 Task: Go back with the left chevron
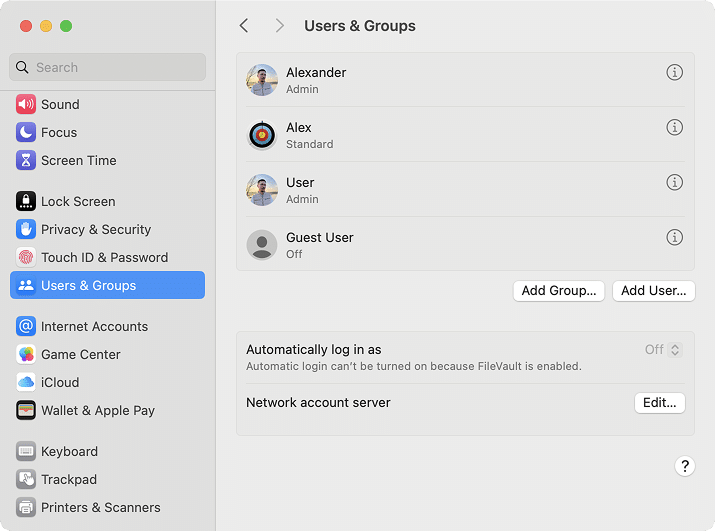click(x=244, y=26)
